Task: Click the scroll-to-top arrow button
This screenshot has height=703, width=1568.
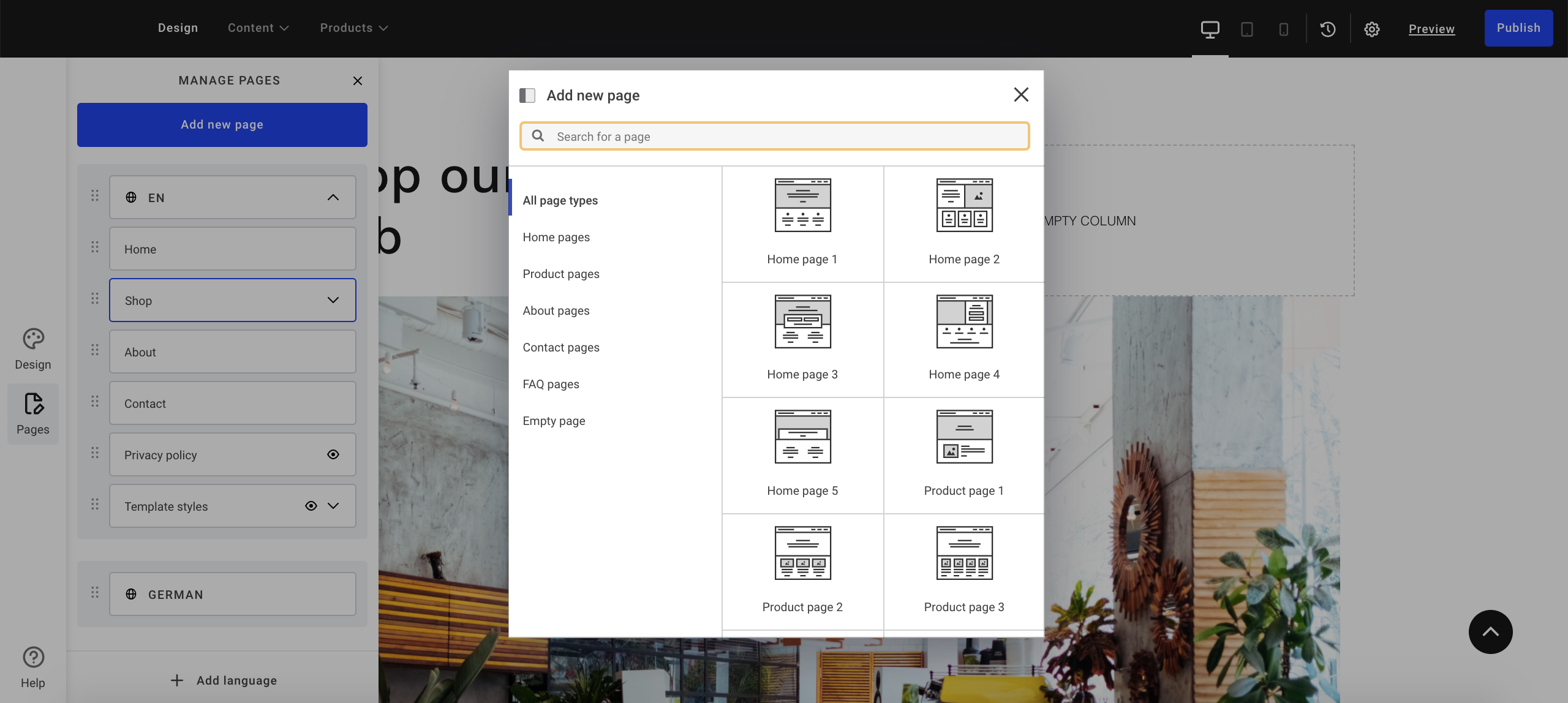Action: pyautogui.click(x=1490, y=632)
